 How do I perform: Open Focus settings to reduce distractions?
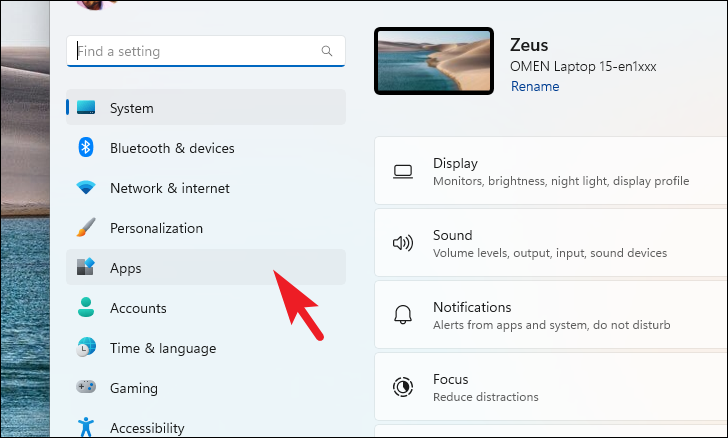[x=551, y=387]
